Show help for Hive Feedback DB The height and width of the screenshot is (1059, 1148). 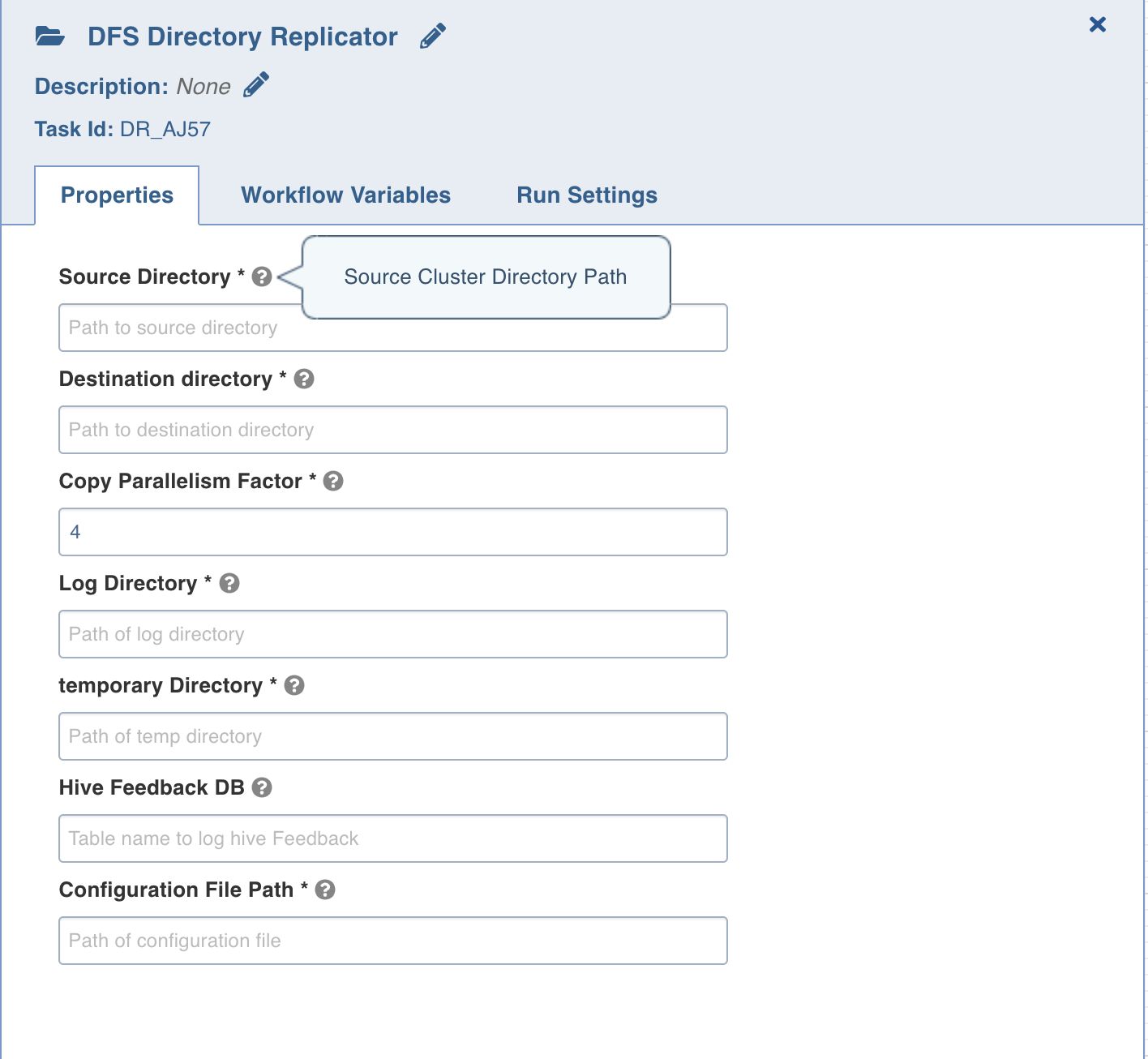click(262, 788)
